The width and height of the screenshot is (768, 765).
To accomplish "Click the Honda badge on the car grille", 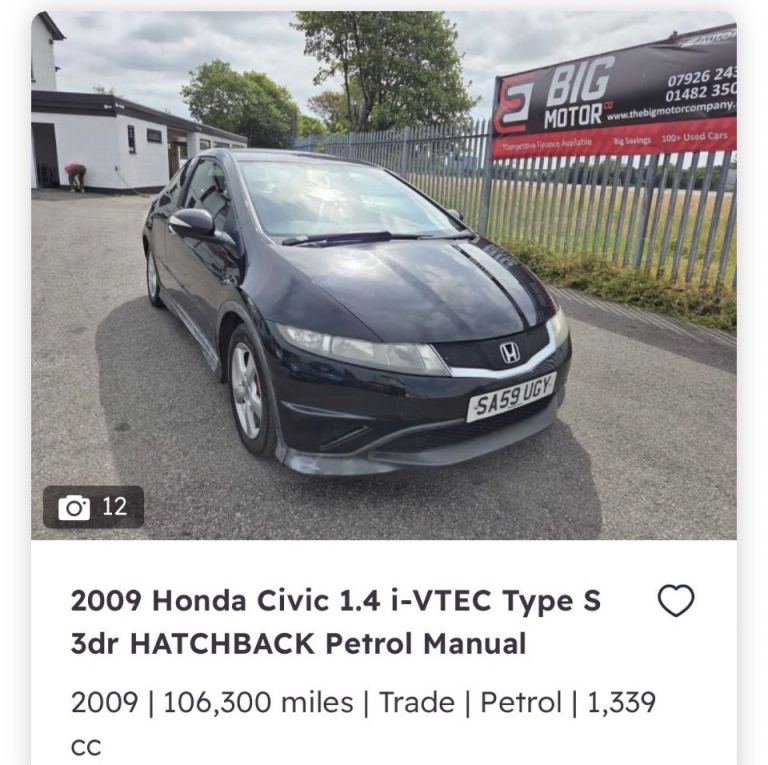I will pyautogui.click(x=509, y=353).
